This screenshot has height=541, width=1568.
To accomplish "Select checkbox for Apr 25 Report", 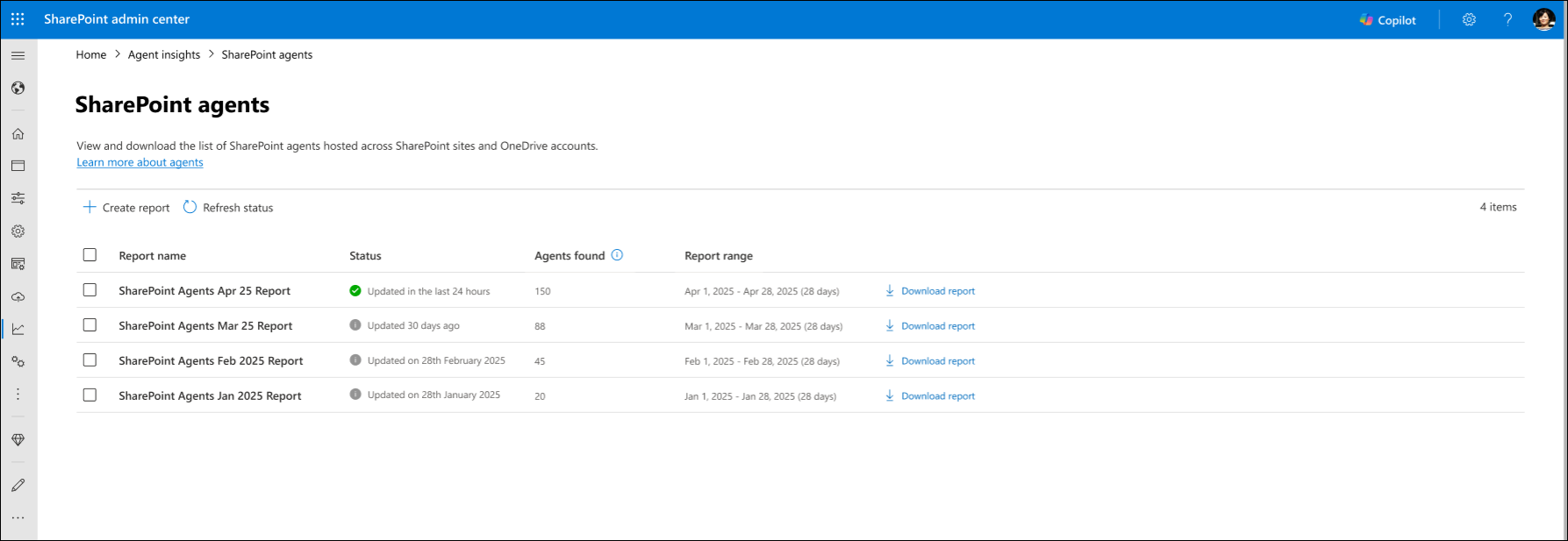I will (89, 290).
